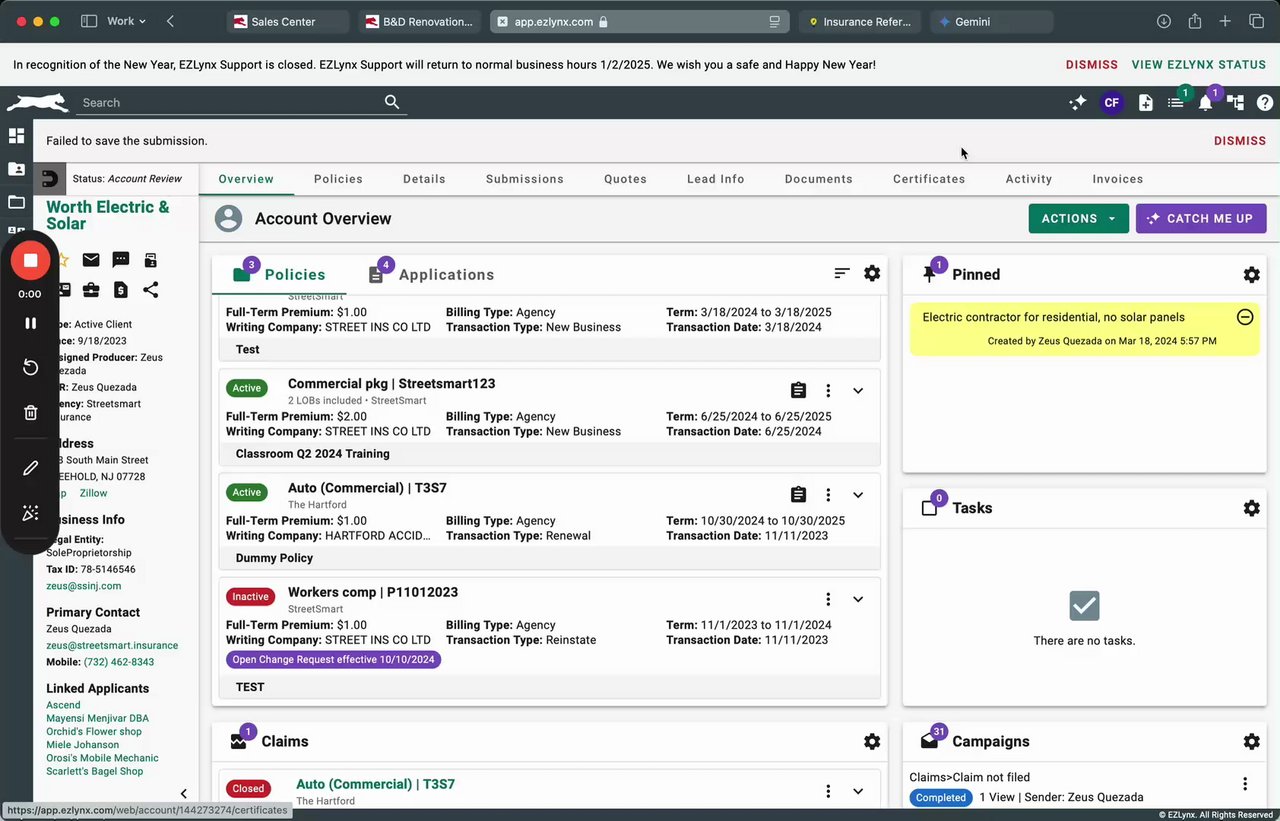Open the Work tab group dropdown

[126, 21]
